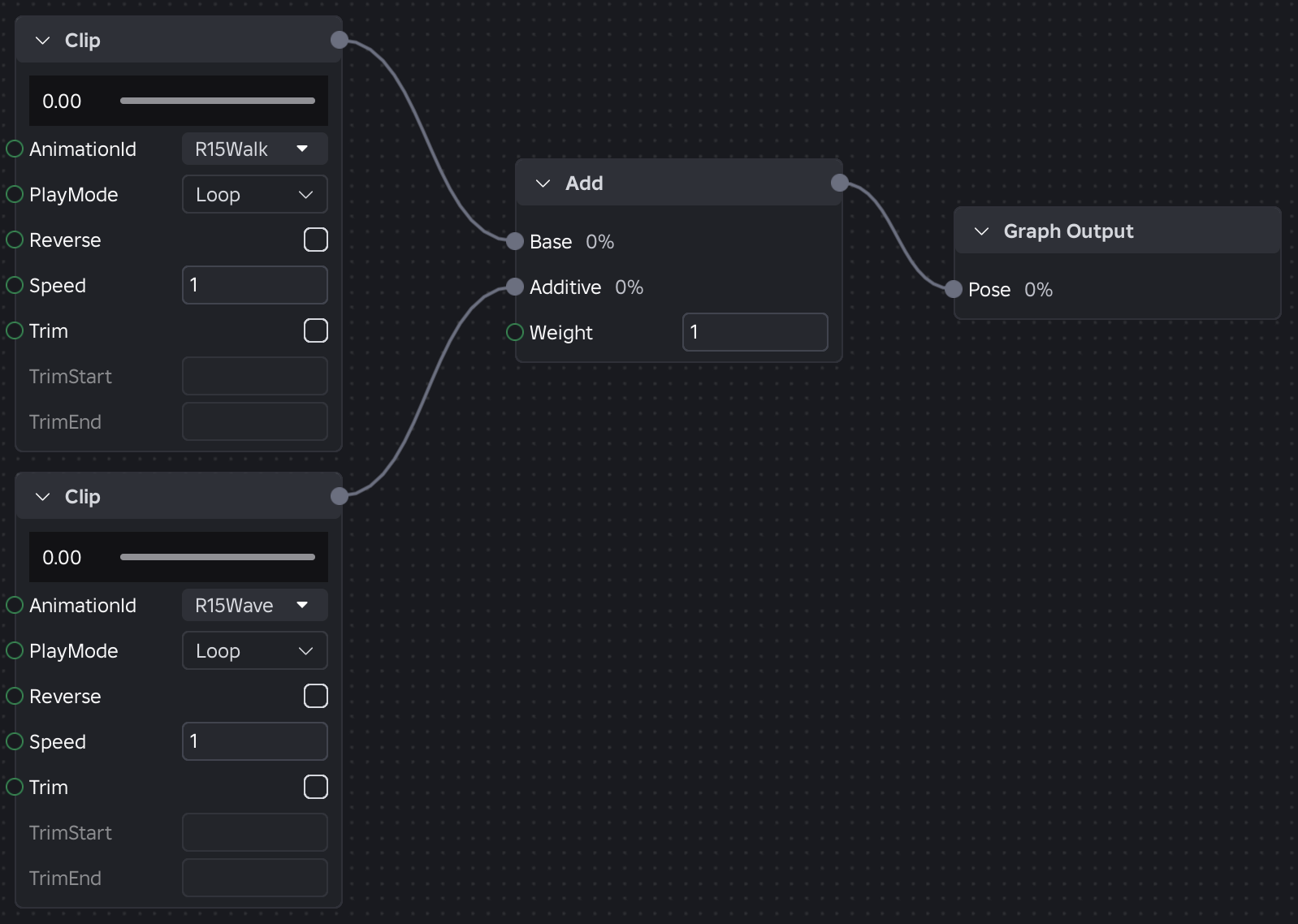Image resolution: width=1298 pixels, height=924 pixels.
Task: Open the R15Walk AnimationId dropdown
Action: click(255, 149)
